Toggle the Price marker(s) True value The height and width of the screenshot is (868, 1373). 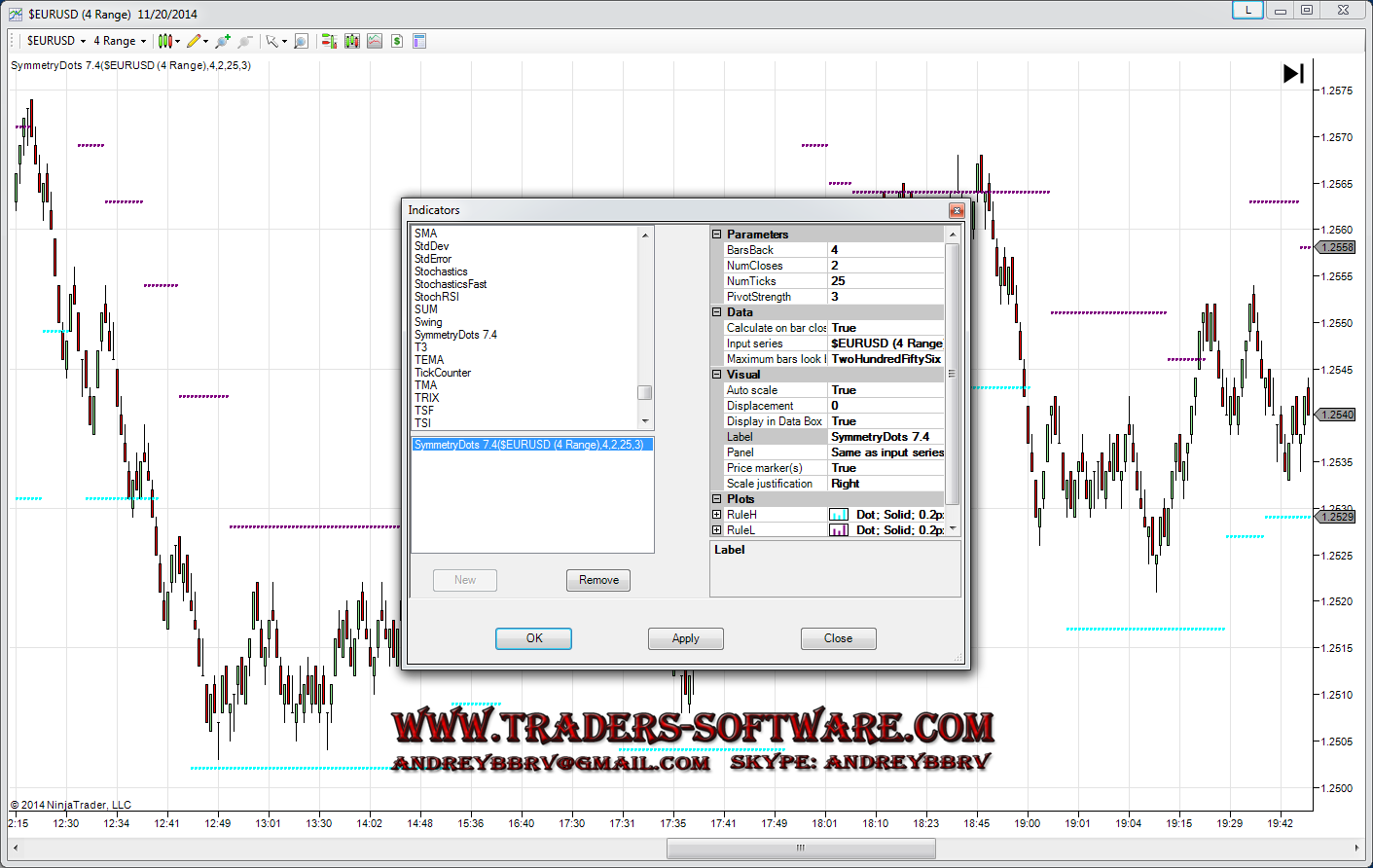click(885, 468)
